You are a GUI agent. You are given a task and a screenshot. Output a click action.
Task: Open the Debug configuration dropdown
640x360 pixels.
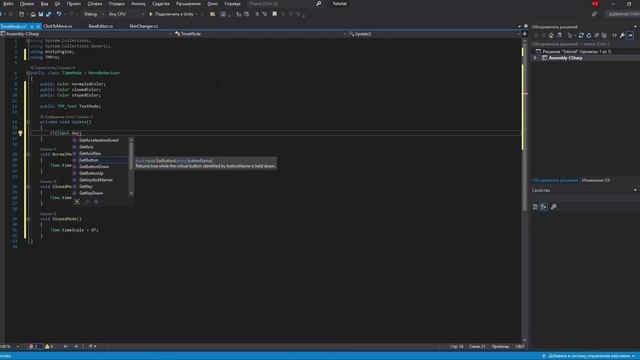point(94,14)
